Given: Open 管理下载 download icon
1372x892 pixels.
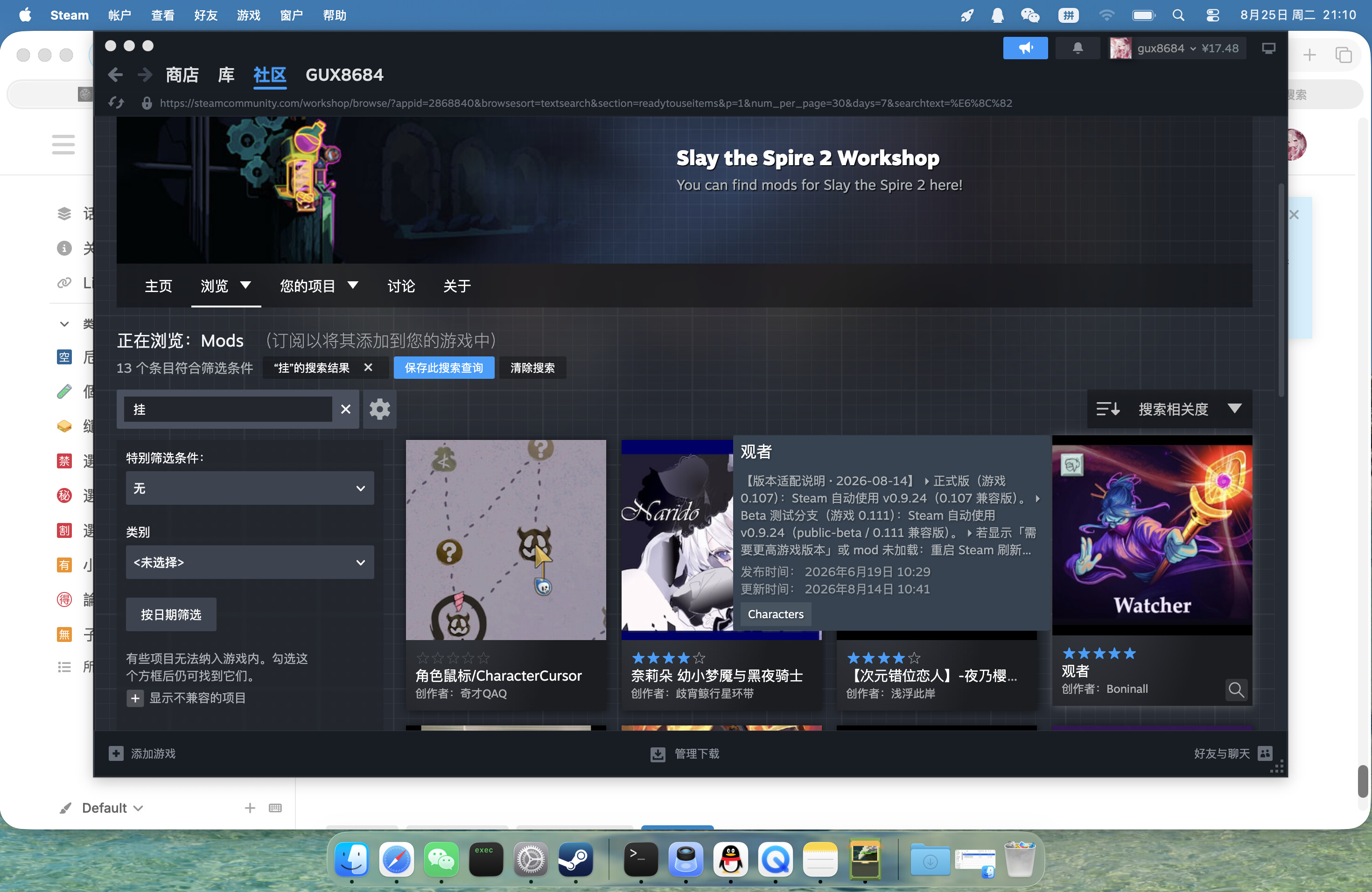Looking at the screenshot, I should click(x=658, y=754).
